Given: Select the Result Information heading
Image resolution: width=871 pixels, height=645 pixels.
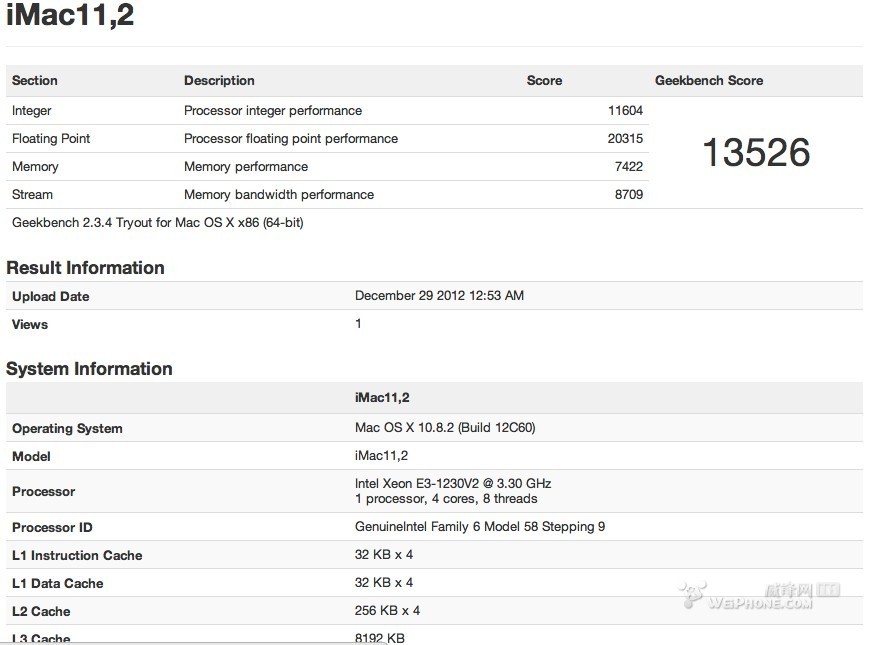Looking at the screenshot, I should (85, 268).
